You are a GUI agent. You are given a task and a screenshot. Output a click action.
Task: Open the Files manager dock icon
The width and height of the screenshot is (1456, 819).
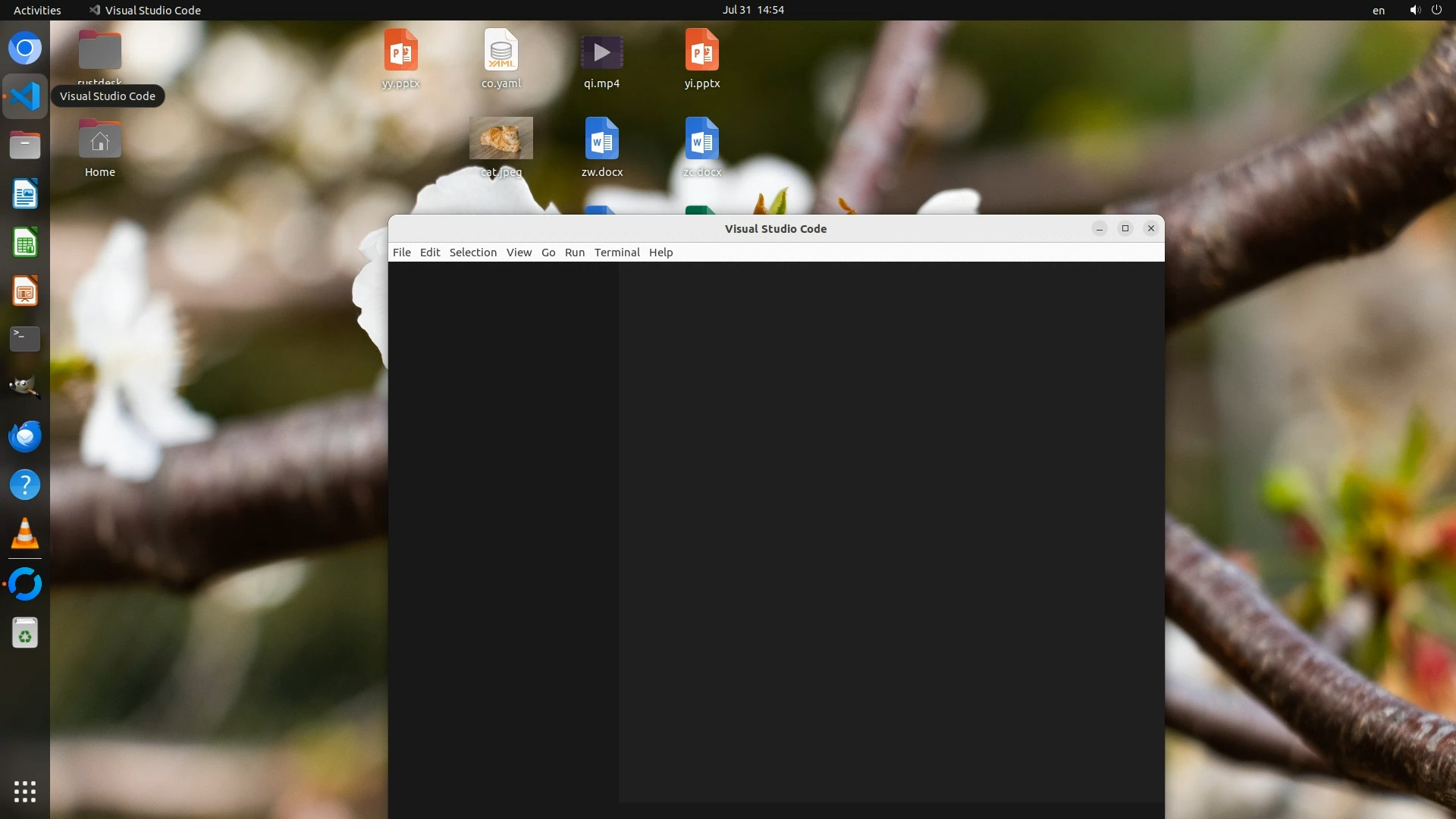[25, 145]
